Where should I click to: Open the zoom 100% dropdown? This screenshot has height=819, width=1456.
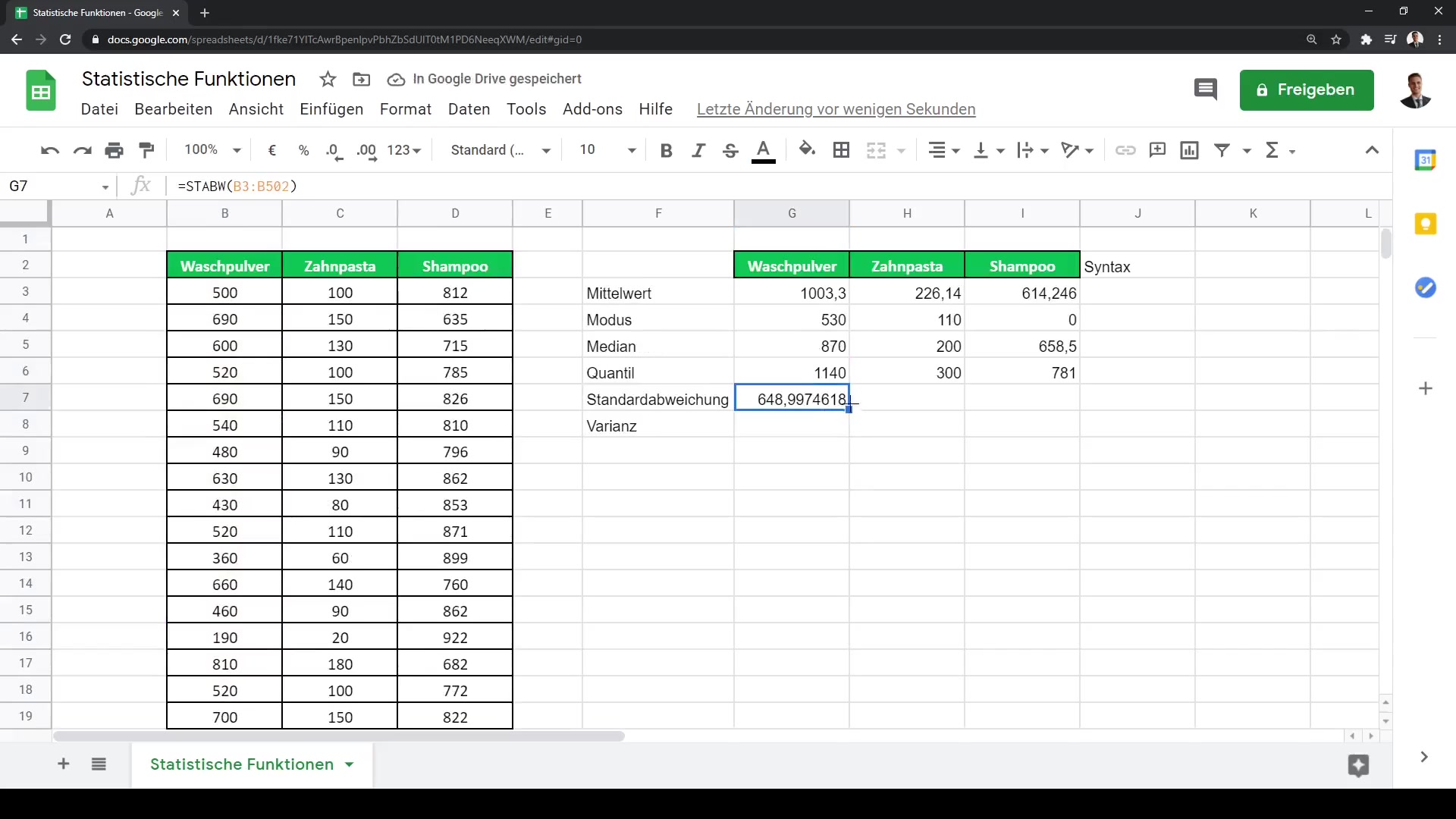212,150
